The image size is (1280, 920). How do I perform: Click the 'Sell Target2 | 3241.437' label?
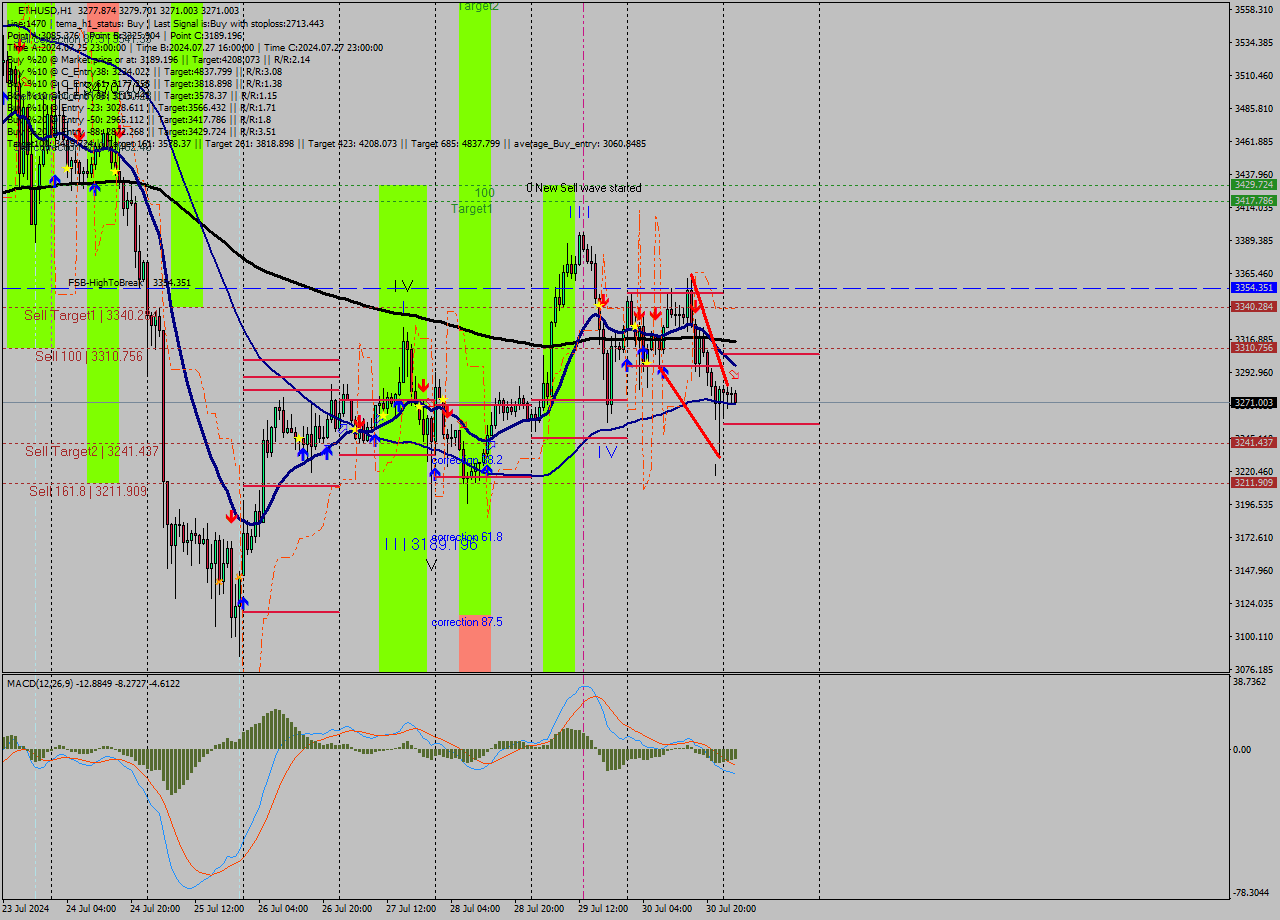click(92, 452)
